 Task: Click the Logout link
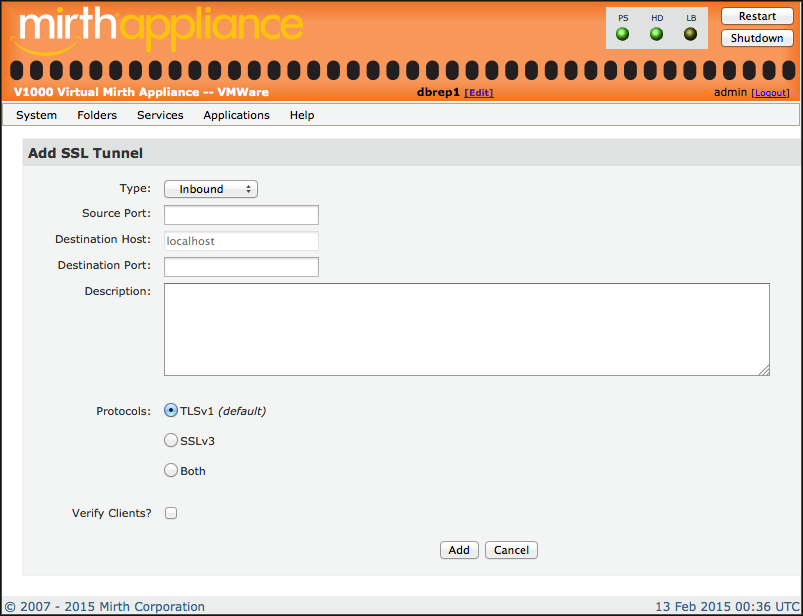point(770,93)
